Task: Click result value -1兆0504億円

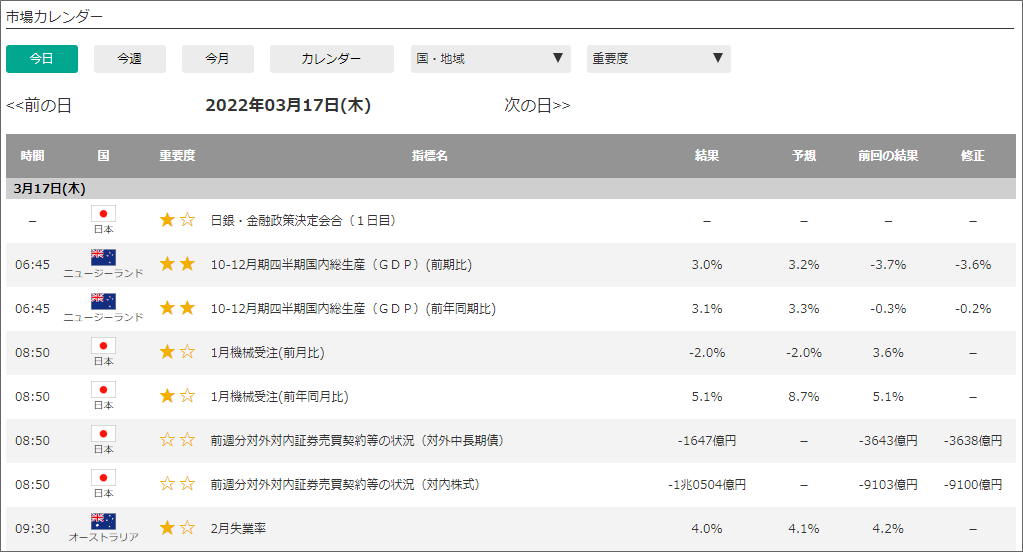Action: [x=707, y=485]
